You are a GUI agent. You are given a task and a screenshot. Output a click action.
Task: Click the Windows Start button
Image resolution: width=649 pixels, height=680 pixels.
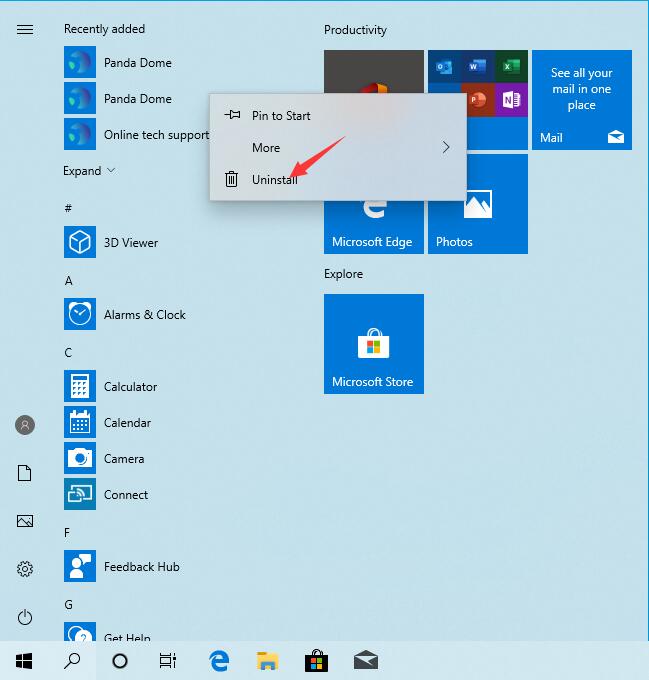pyautogui.click(x=24, y=661)
